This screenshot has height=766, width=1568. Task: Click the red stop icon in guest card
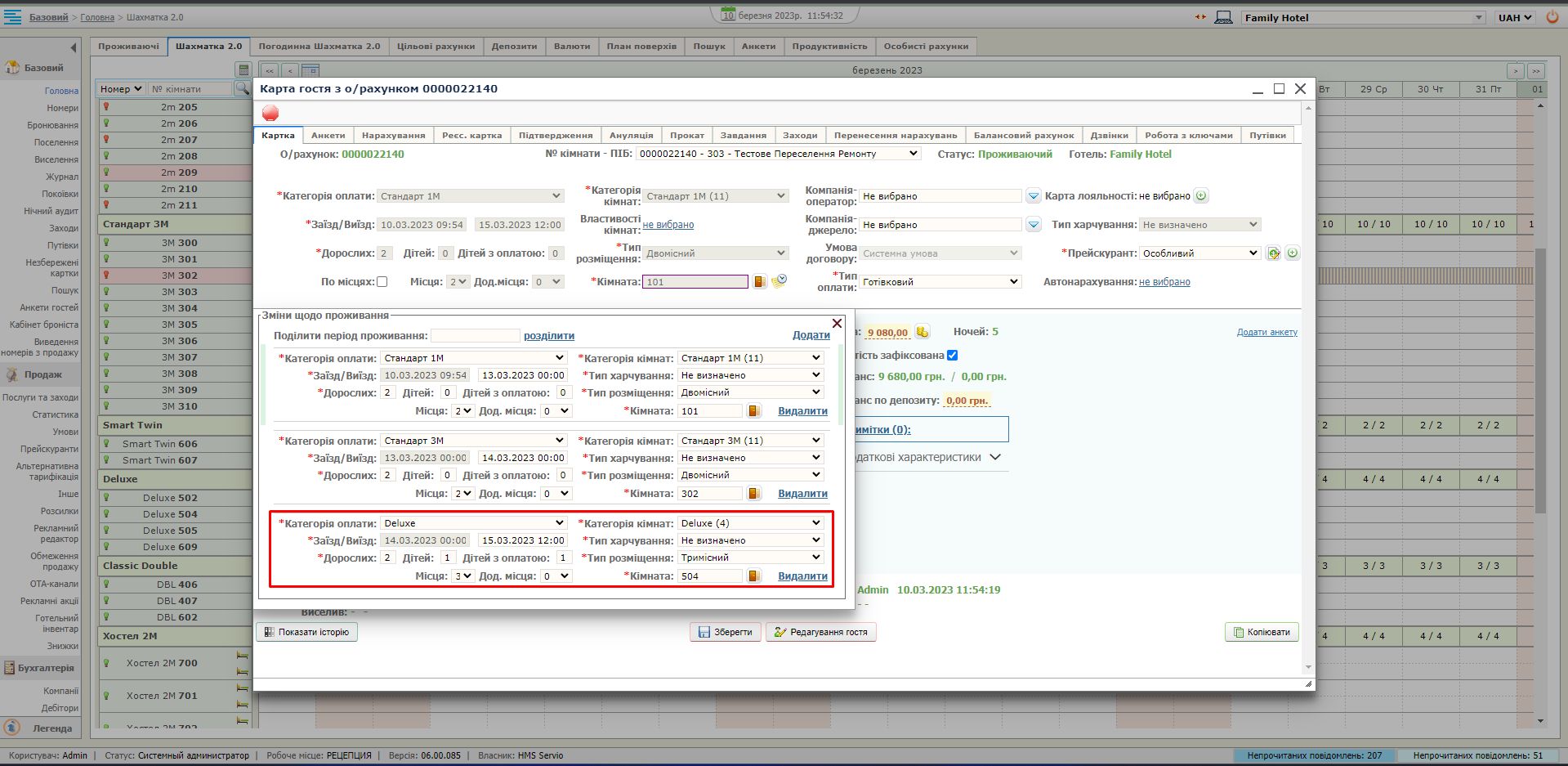270,114
